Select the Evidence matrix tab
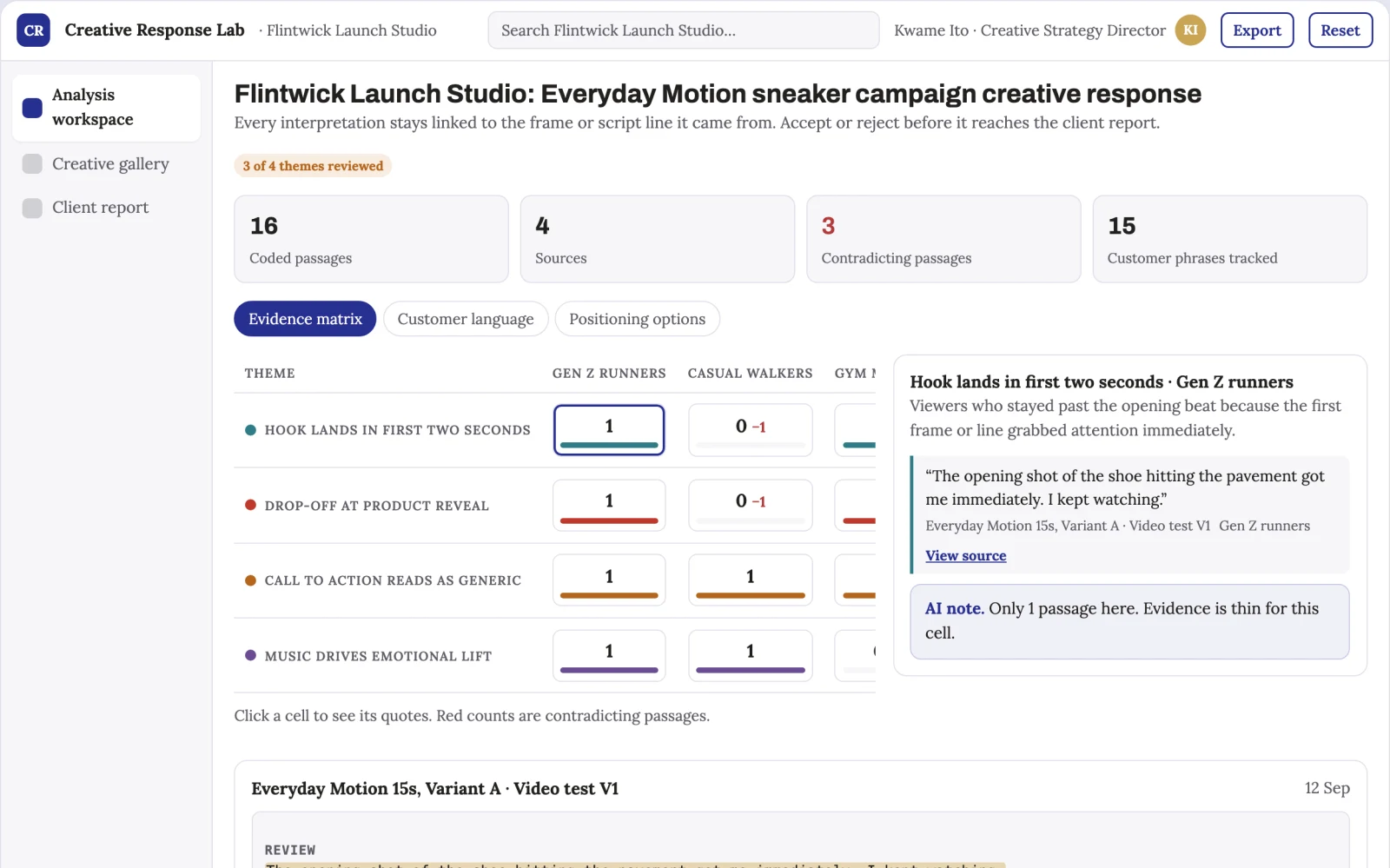This screenshot has height=868, width=1390. click(305, 319)
